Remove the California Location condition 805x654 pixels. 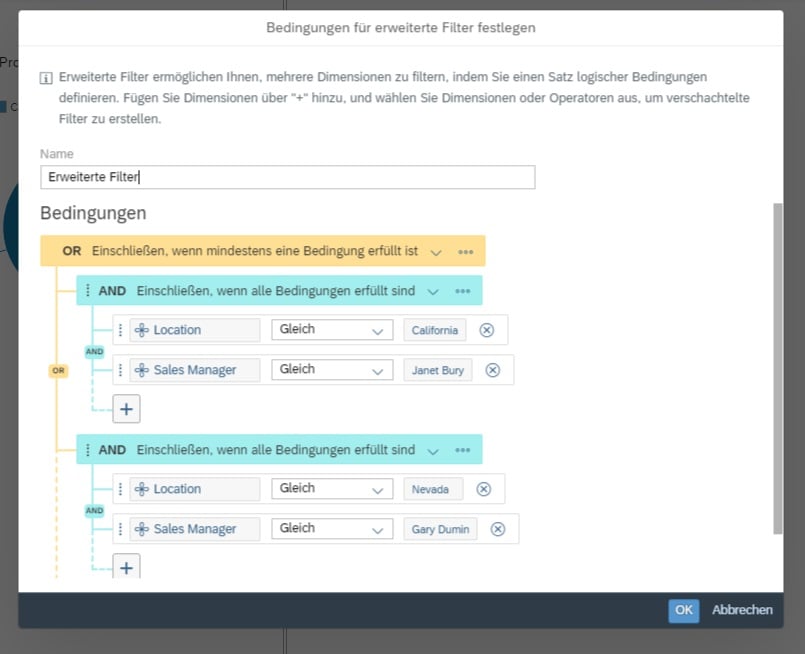487,330
